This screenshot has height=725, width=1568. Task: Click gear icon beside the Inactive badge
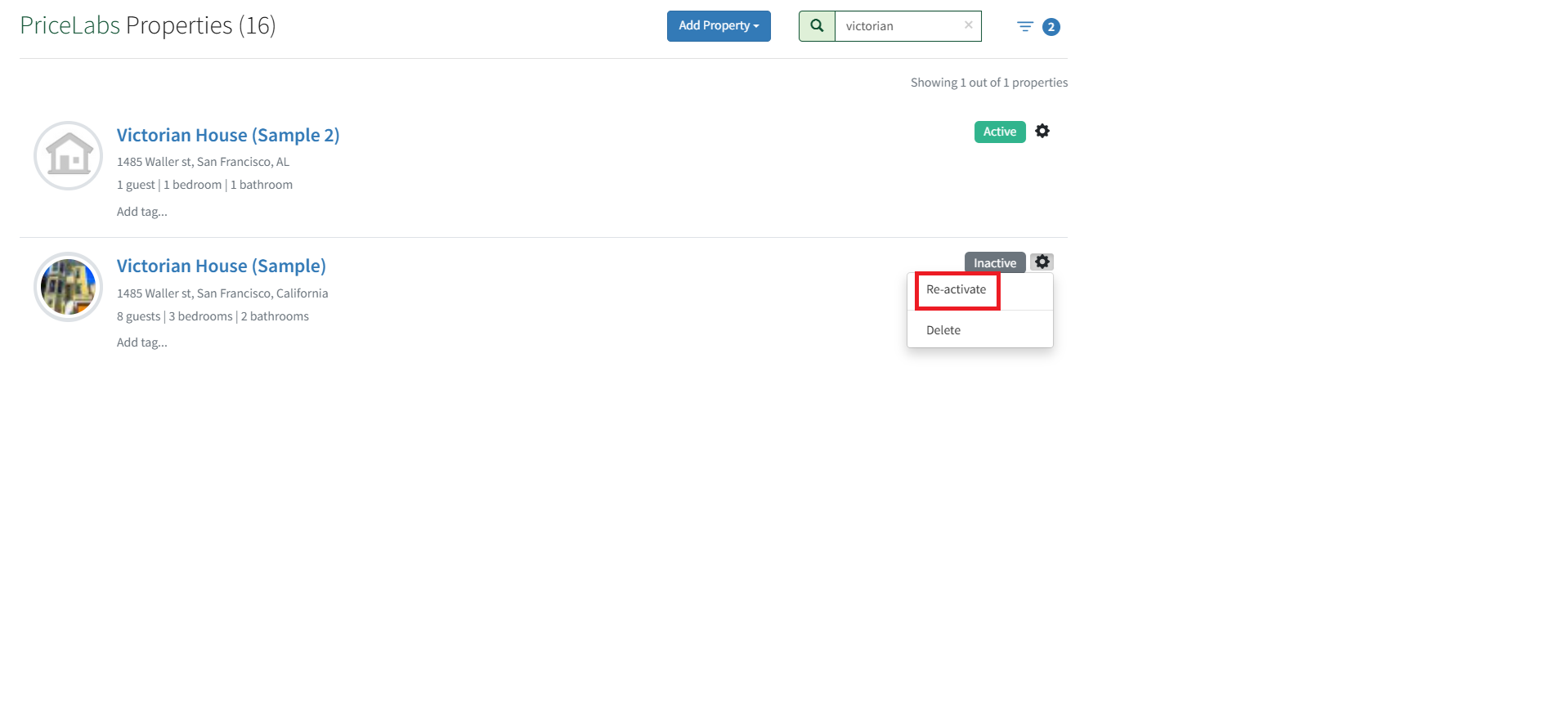(1042, 262)
